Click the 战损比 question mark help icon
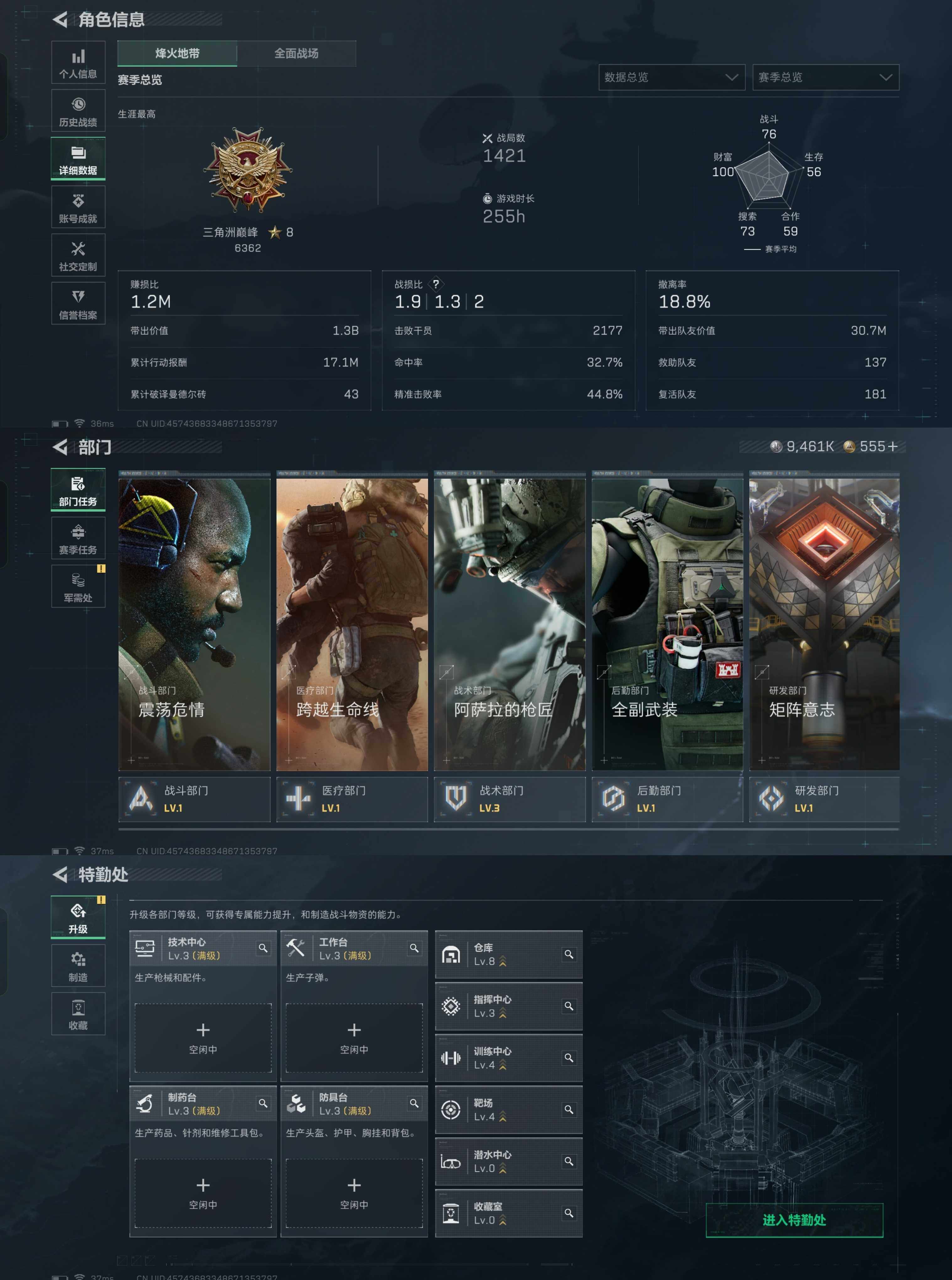 tap(436, 284)
